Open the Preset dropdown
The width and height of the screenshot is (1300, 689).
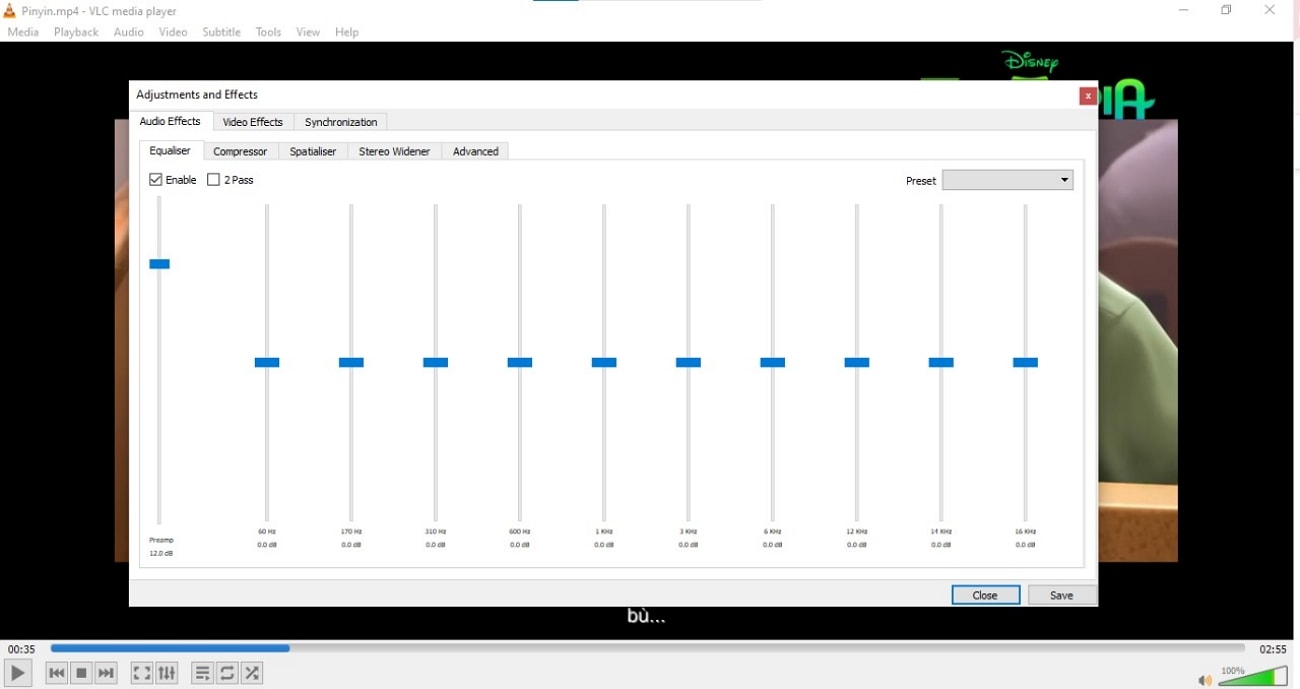coord(1007,180)
